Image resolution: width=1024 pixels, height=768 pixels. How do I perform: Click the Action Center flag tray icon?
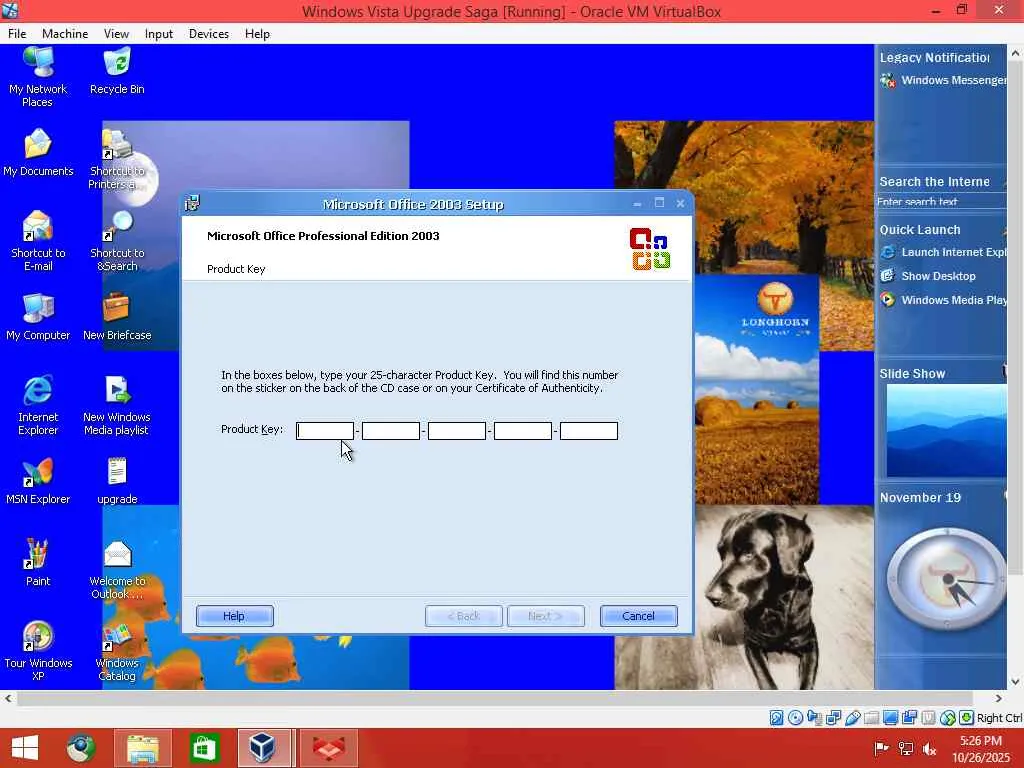(x=882, y=748)
